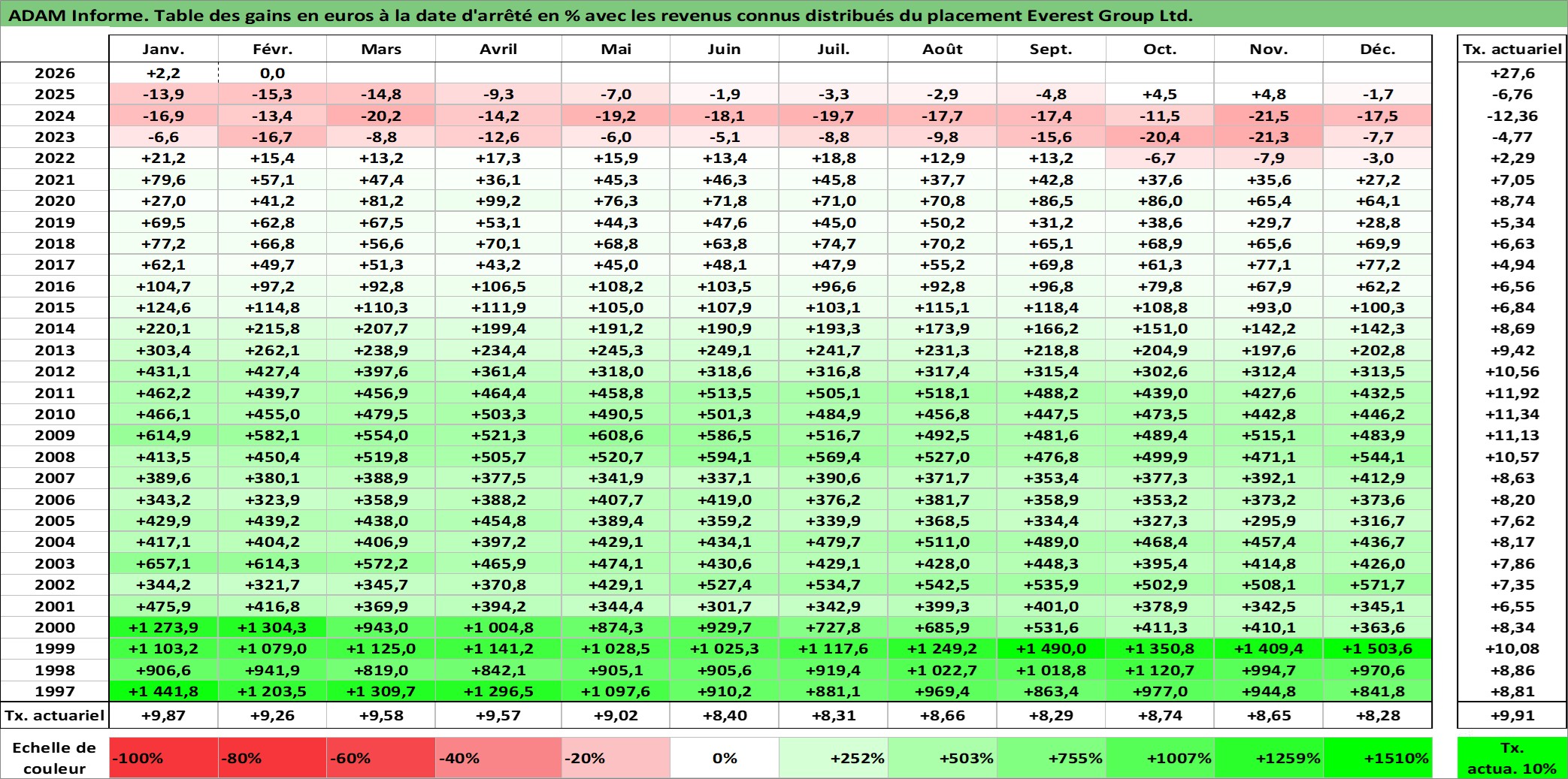Image resolution: width=1568 pixels, height=779 pixels.
Task: Click the 1999 row label
Action: tap(55, 648)
